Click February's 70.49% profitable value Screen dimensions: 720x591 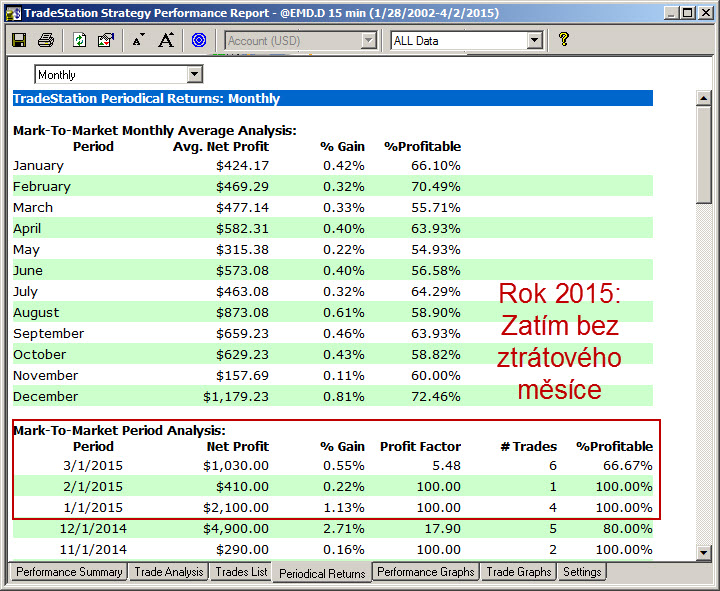[436, 186]
